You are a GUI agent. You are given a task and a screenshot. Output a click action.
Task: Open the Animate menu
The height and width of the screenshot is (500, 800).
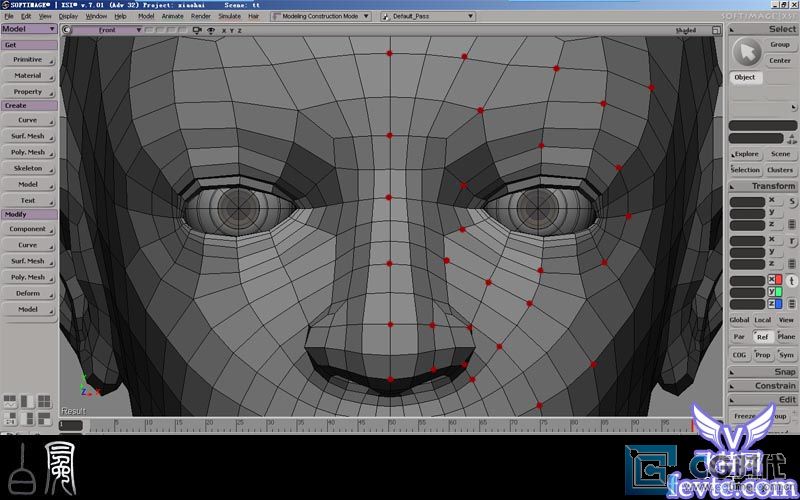pyautogui.click(x=173, y=17)
